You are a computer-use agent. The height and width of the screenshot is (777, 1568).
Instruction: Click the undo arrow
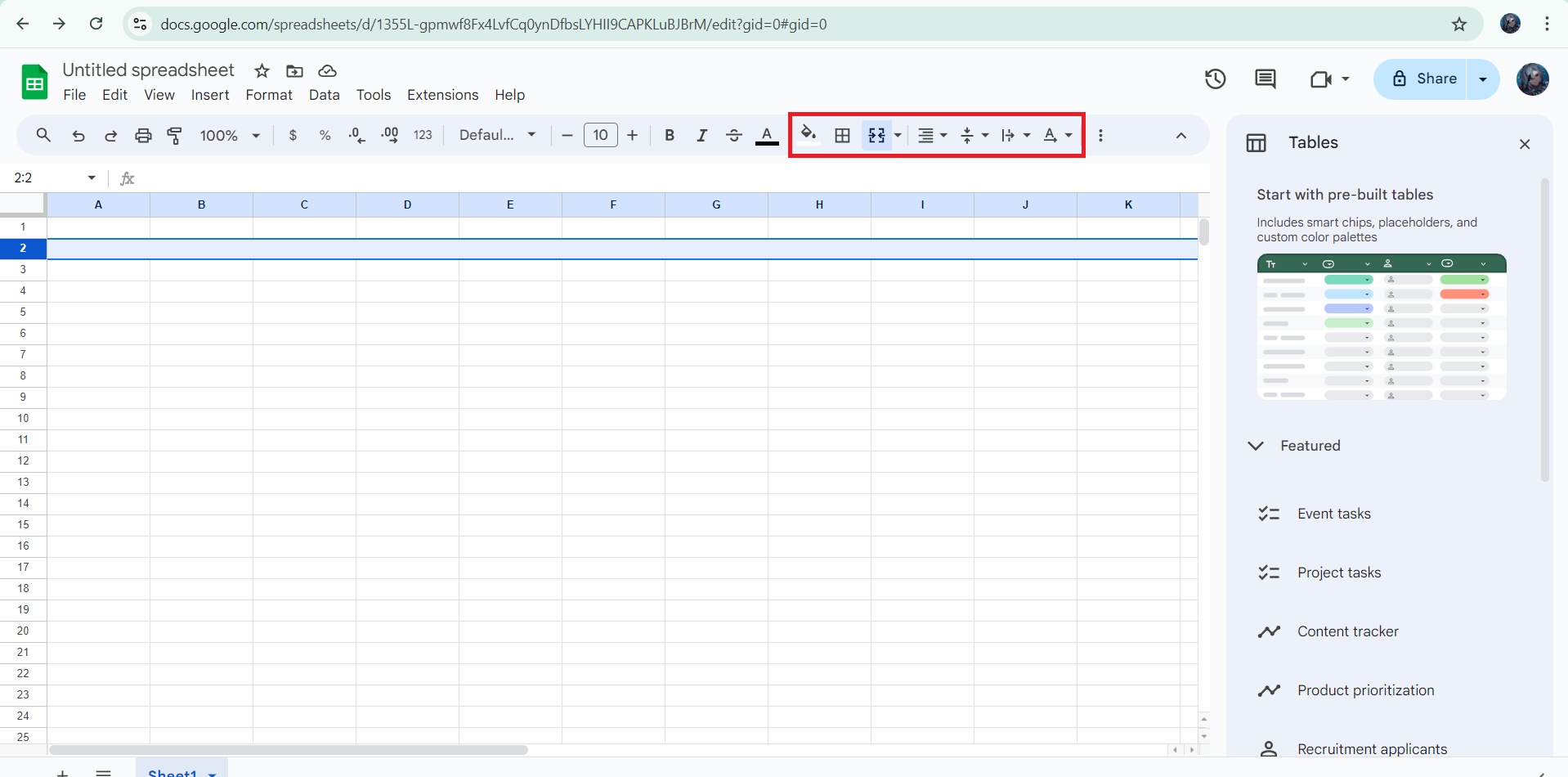pos(78,136)
